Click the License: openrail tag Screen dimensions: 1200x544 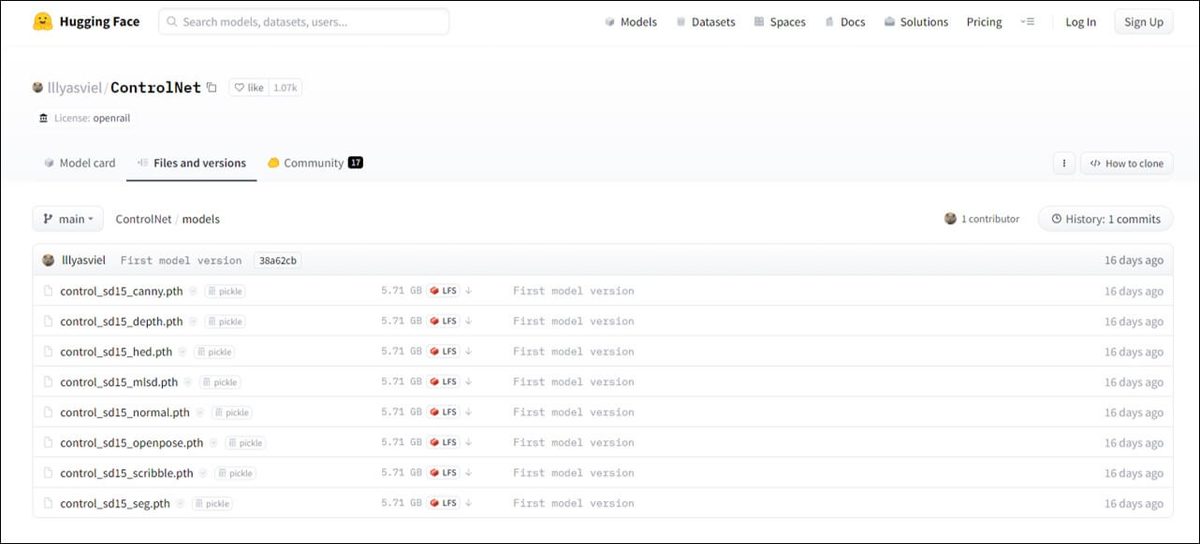(85, 118)
